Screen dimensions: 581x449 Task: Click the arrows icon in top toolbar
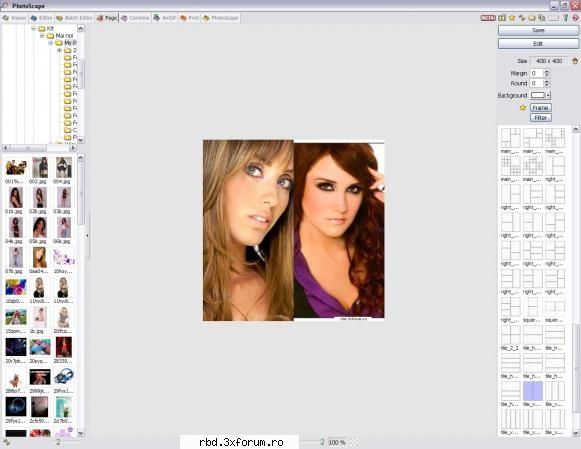click(522, 18)
